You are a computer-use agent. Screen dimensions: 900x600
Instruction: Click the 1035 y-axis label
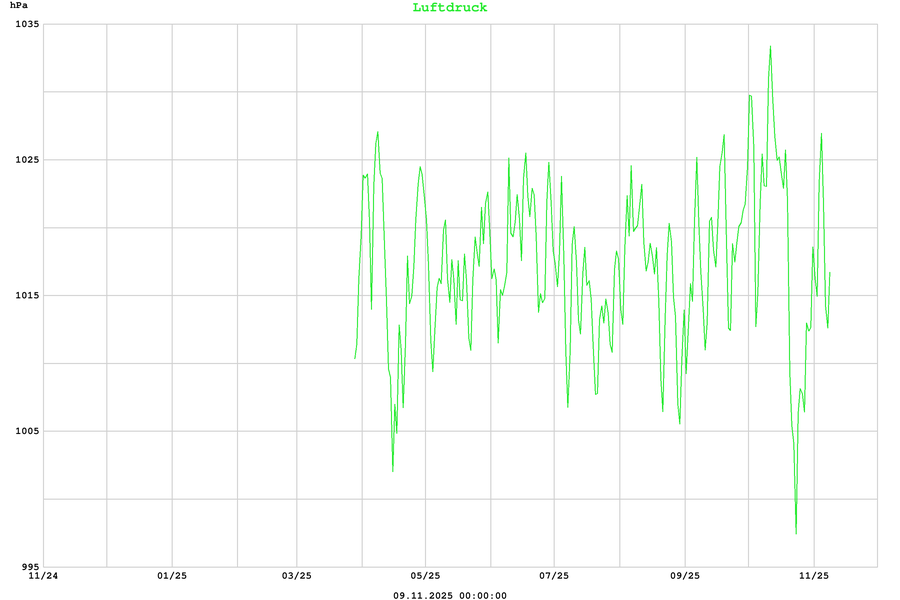tap(25, 24)
